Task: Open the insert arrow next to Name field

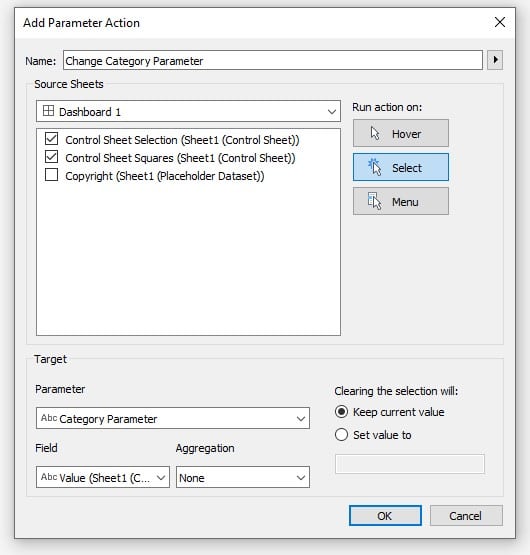Action: [x=495, y=60]
